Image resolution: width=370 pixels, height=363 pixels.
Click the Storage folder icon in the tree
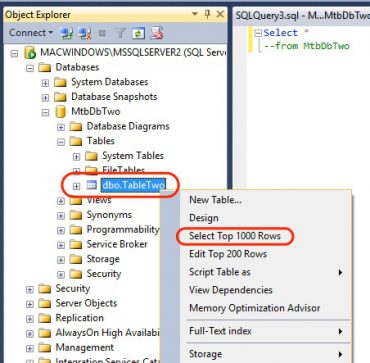[76, 259]
